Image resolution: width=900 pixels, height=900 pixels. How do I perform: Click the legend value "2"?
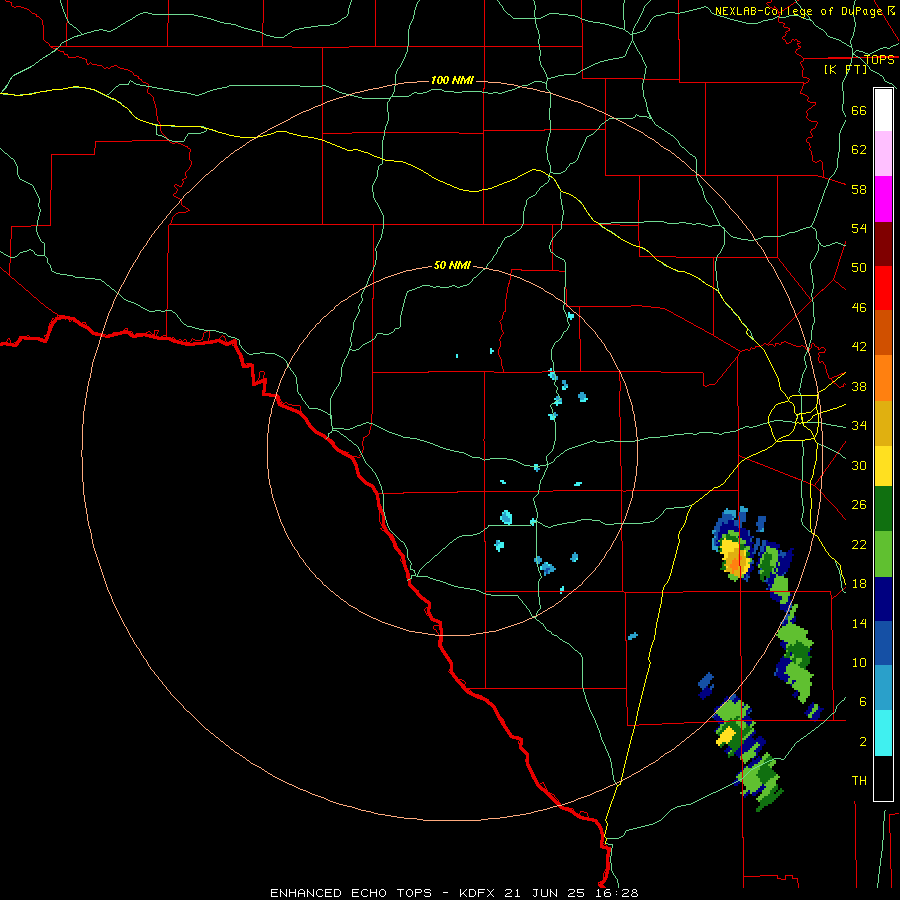[863, 742]
